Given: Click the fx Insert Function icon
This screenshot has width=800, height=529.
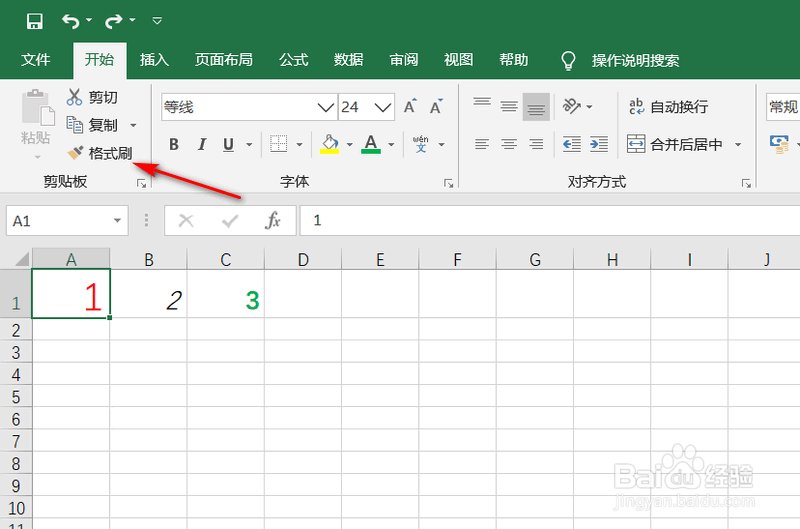Looking at the screenshot, I should point(273,221).
